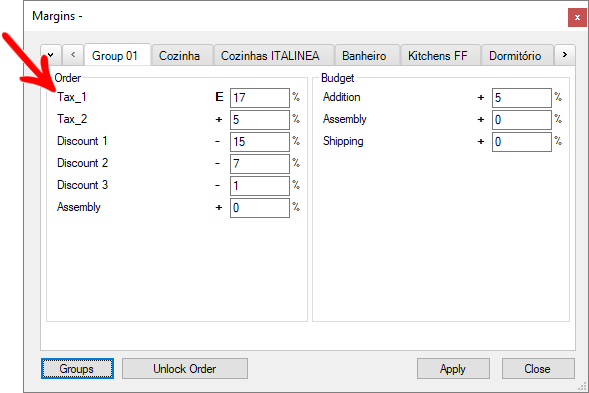The height and width of the screenshot is (393, 589).
Task: Click the Unlock Order button
Action: click(x=185, y=369)
